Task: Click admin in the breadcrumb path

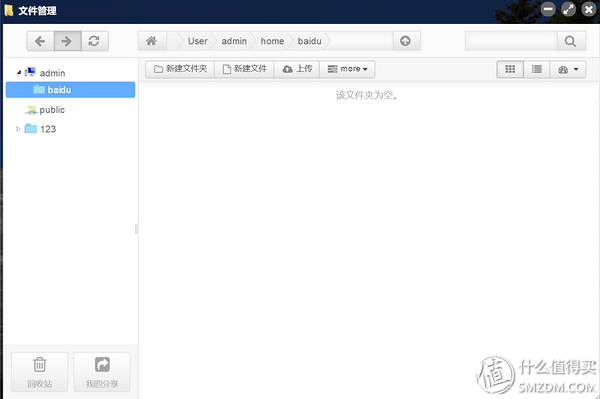Action: pos(234,41)
